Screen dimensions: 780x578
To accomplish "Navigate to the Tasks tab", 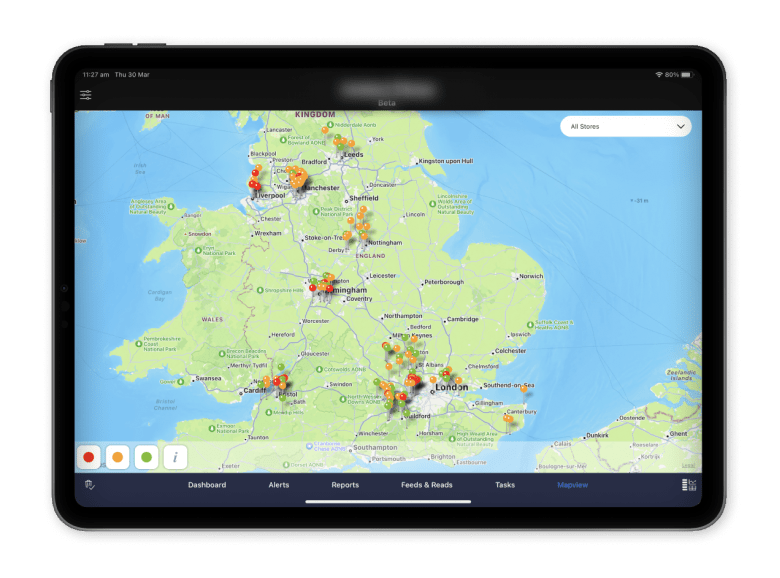I will tap(505, 485).
